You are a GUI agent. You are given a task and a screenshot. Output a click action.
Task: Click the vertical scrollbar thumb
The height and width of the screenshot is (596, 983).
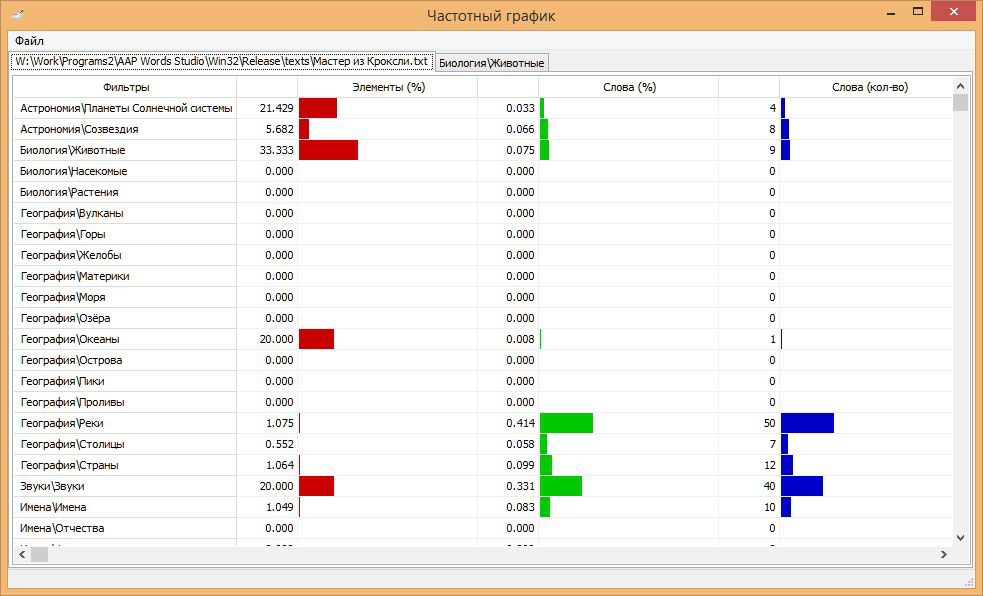(x=960, y=102)
